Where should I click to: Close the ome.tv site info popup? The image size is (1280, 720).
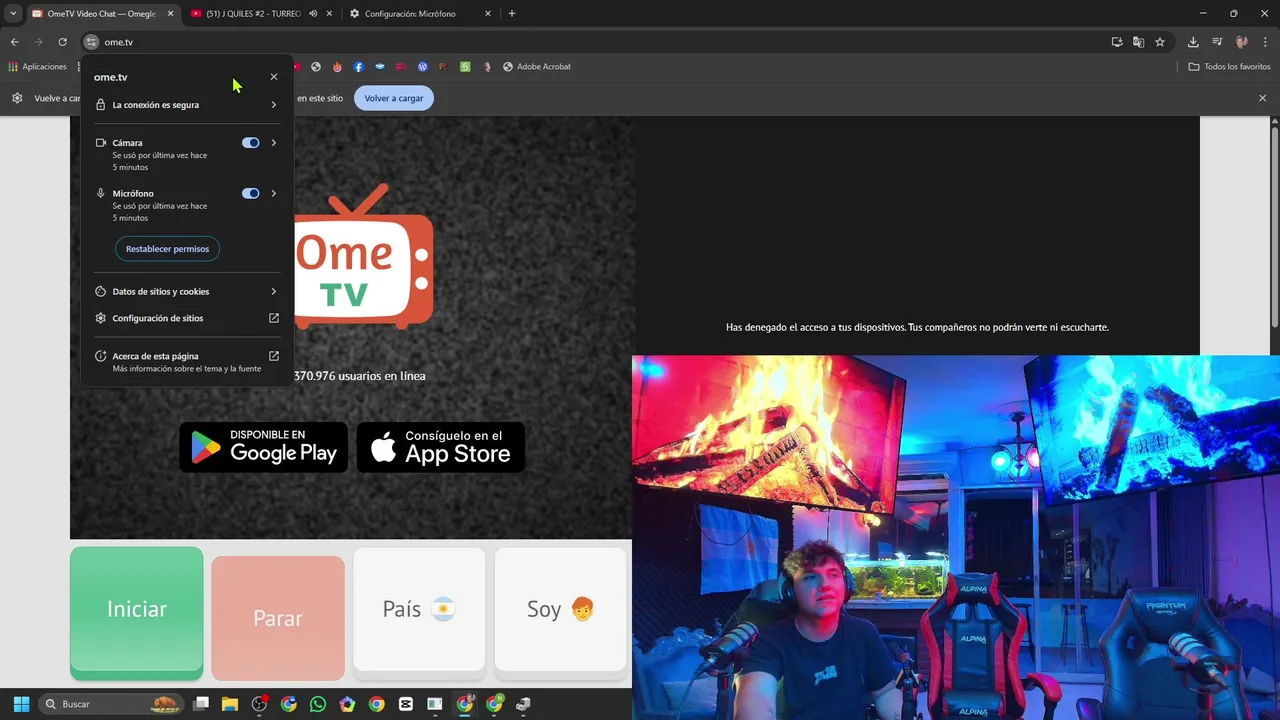coord(274,77)
